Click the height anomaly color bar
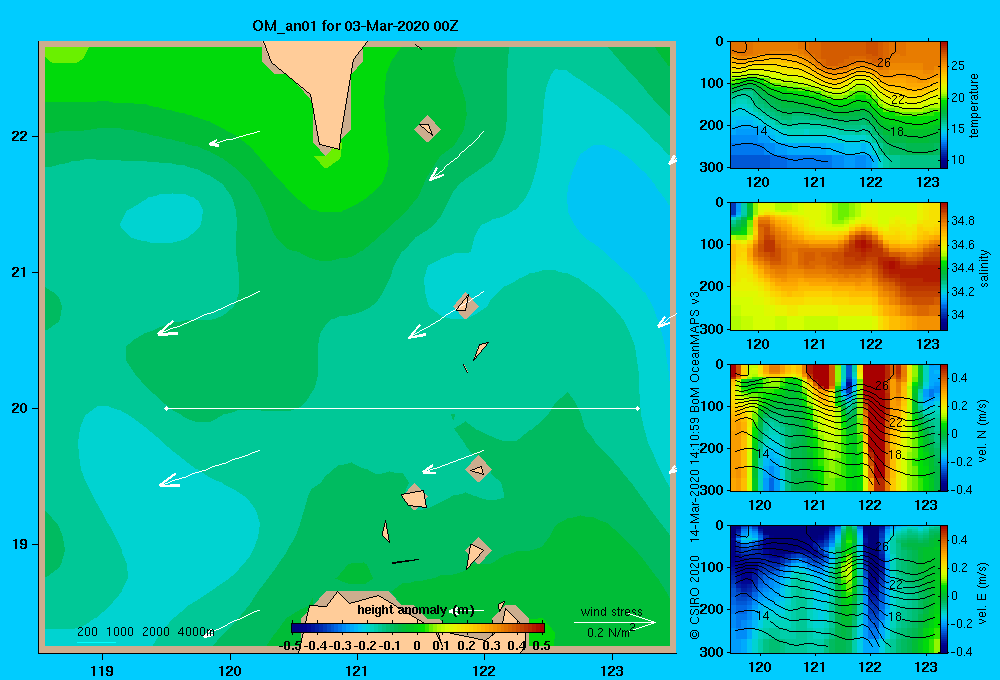This screenshot has width=1000, height=680. (418, 628)
